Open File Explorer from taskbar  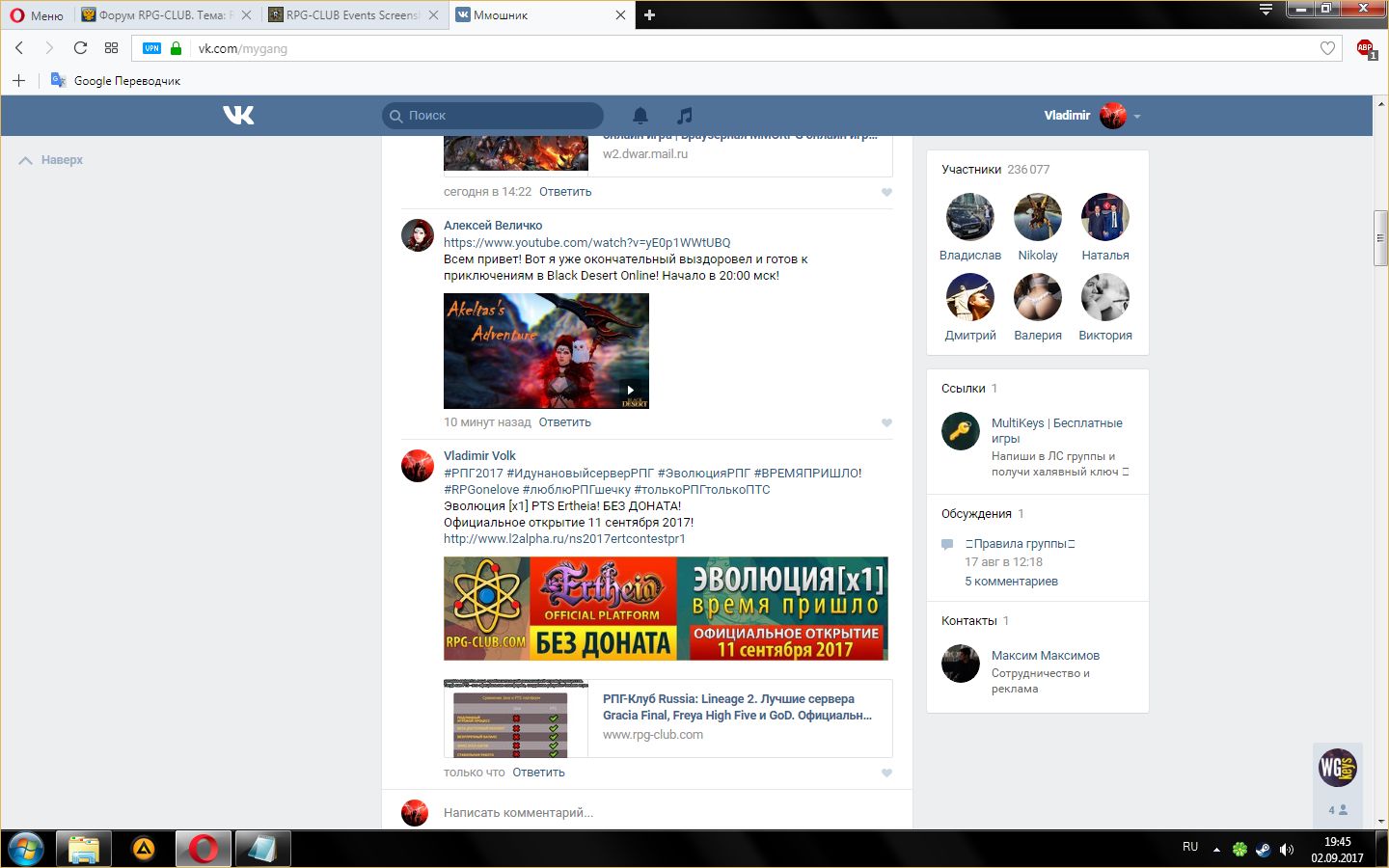(84, 849)
